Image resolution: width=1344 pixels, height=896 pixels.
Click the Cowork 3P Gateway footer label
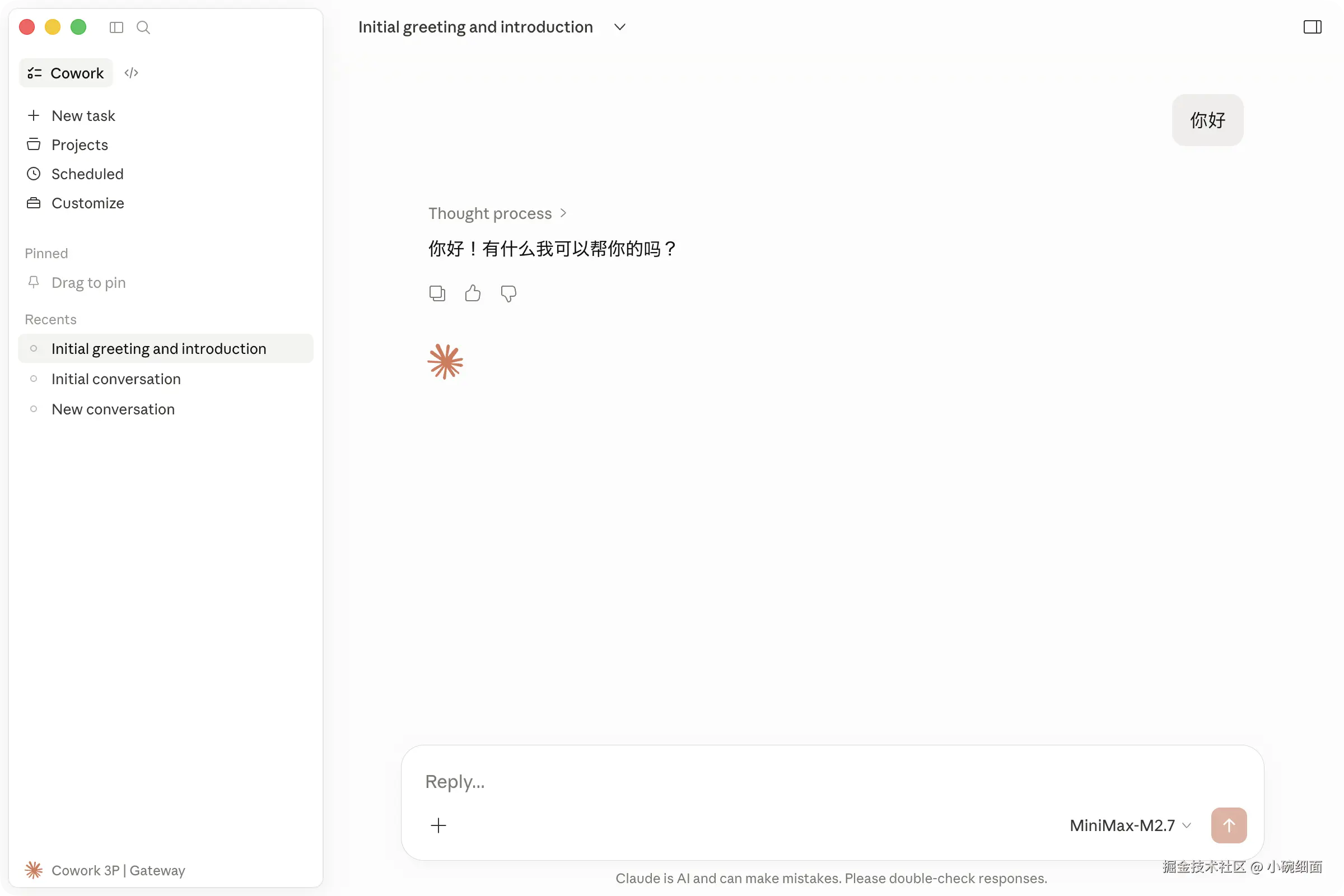tap(118, 870)
